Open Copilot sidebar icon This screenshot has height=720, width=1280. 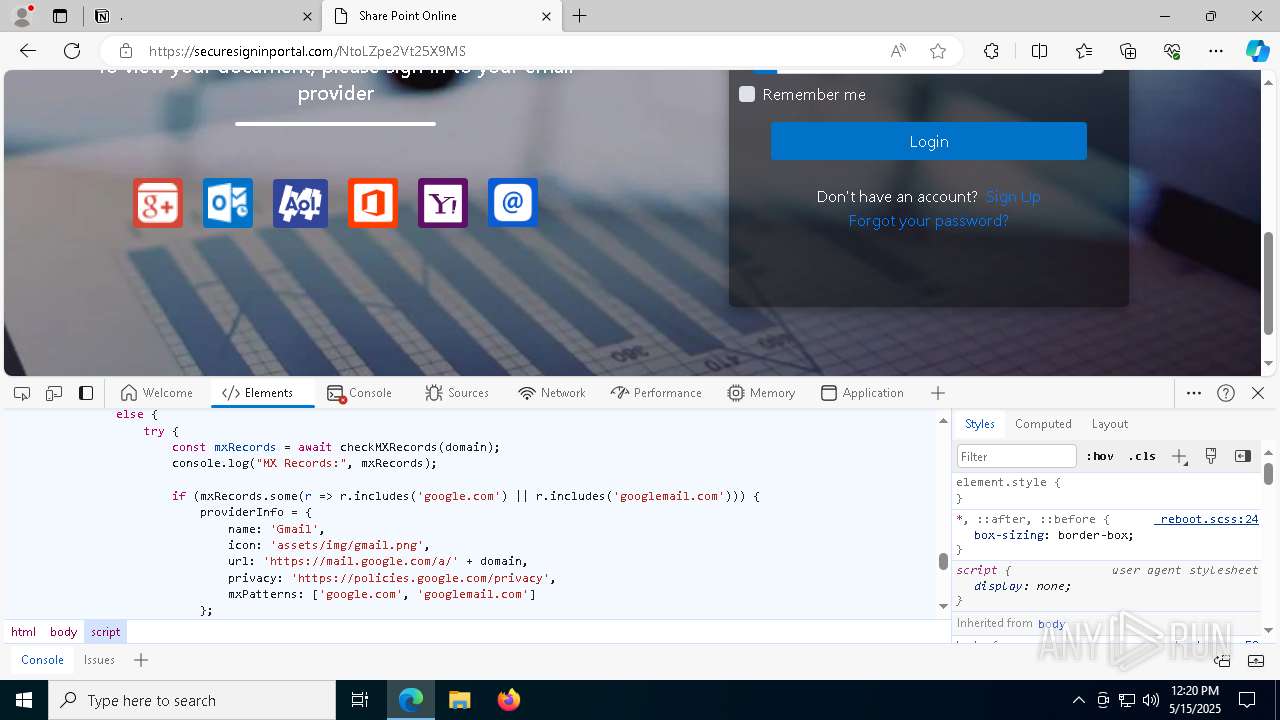[x=1257, y=51]
